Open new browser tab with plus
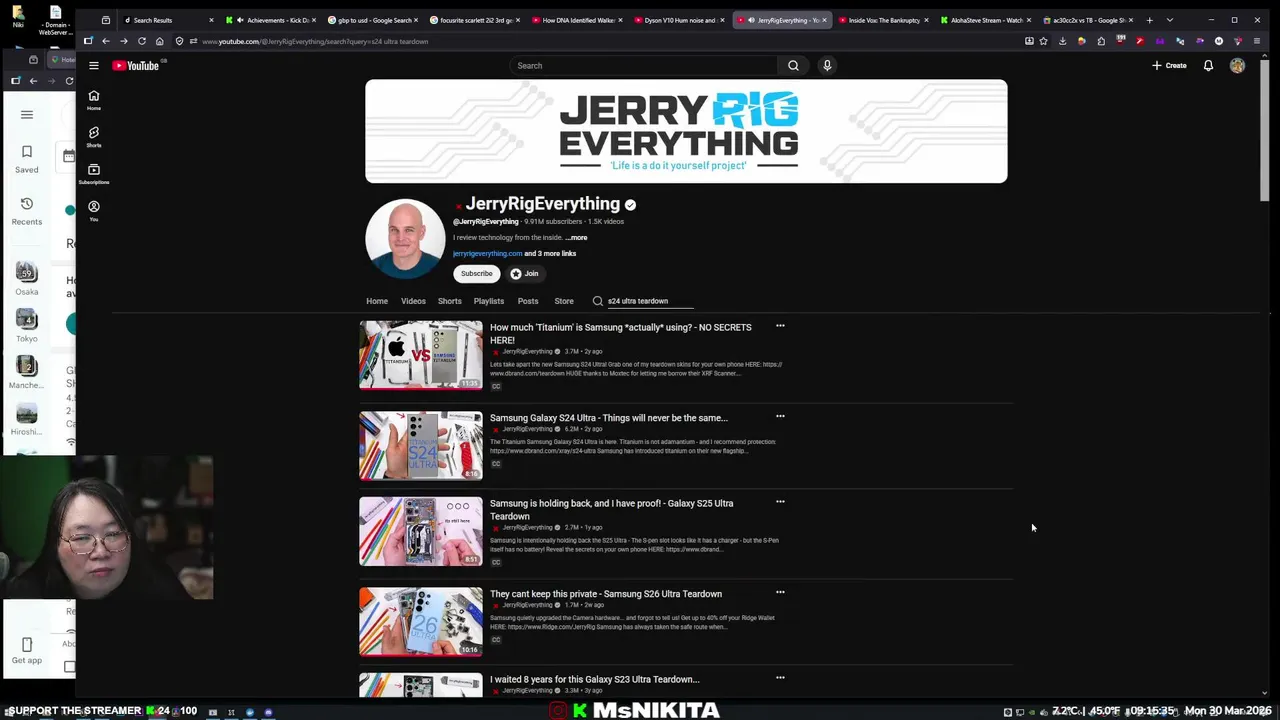 [1149, 20]
